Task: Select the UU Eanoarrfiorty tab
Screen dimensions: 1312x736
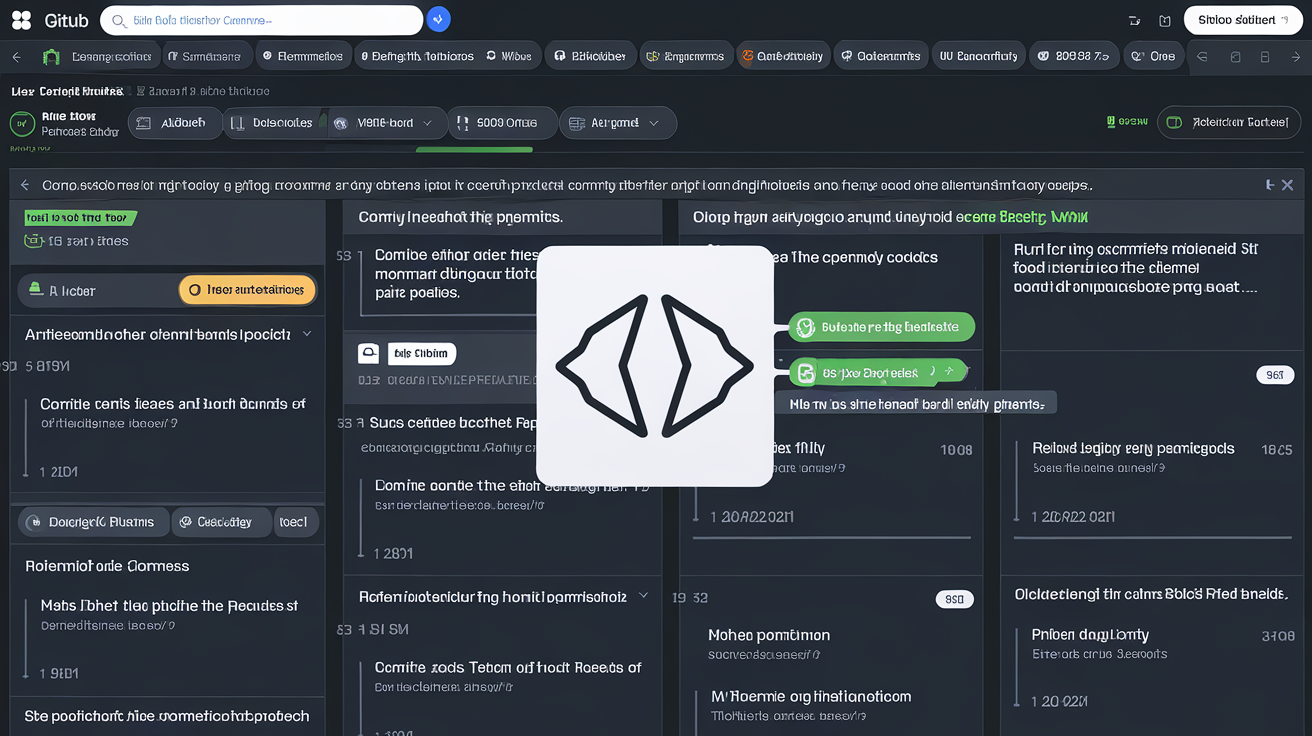Action: (x=979, y=57)
